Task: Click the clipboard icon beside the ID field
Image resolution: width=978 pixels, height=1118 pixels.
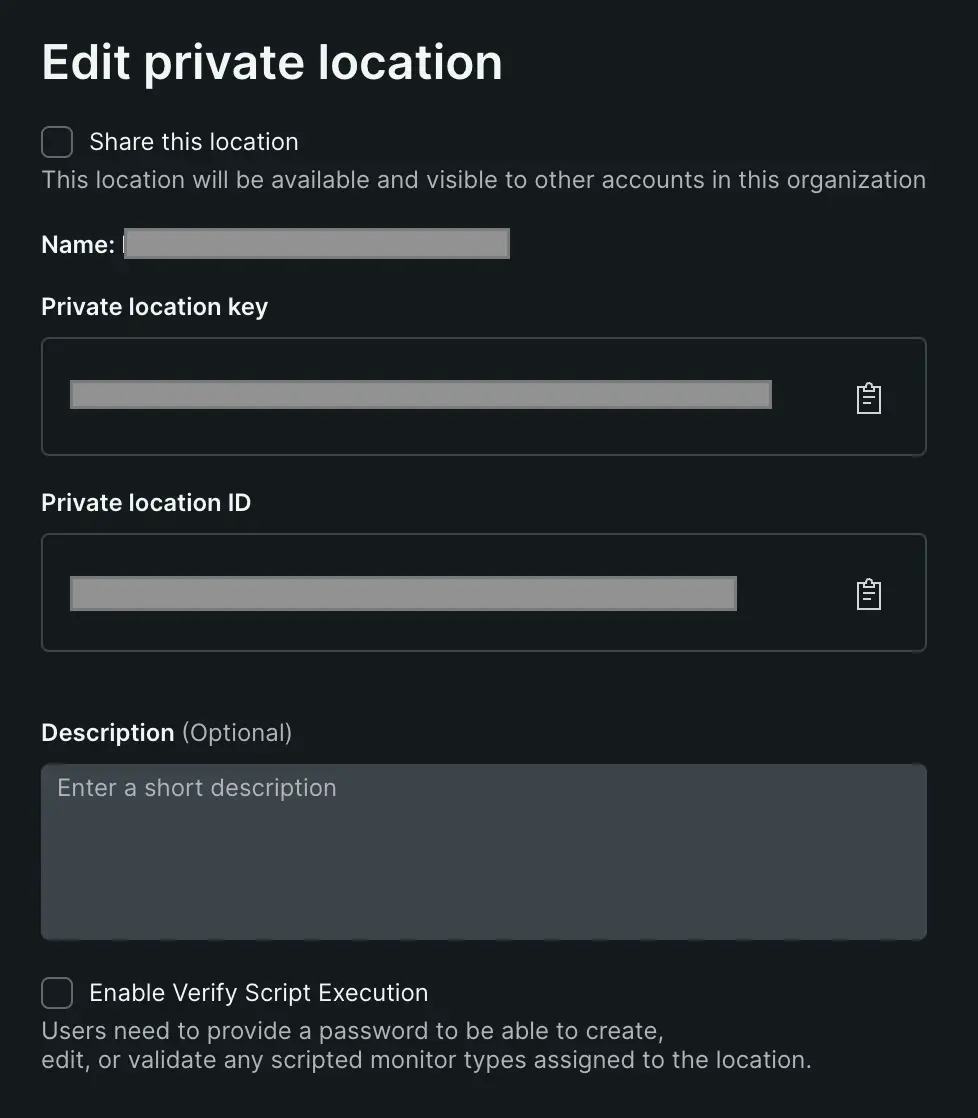Action: [x=868, y=593]
